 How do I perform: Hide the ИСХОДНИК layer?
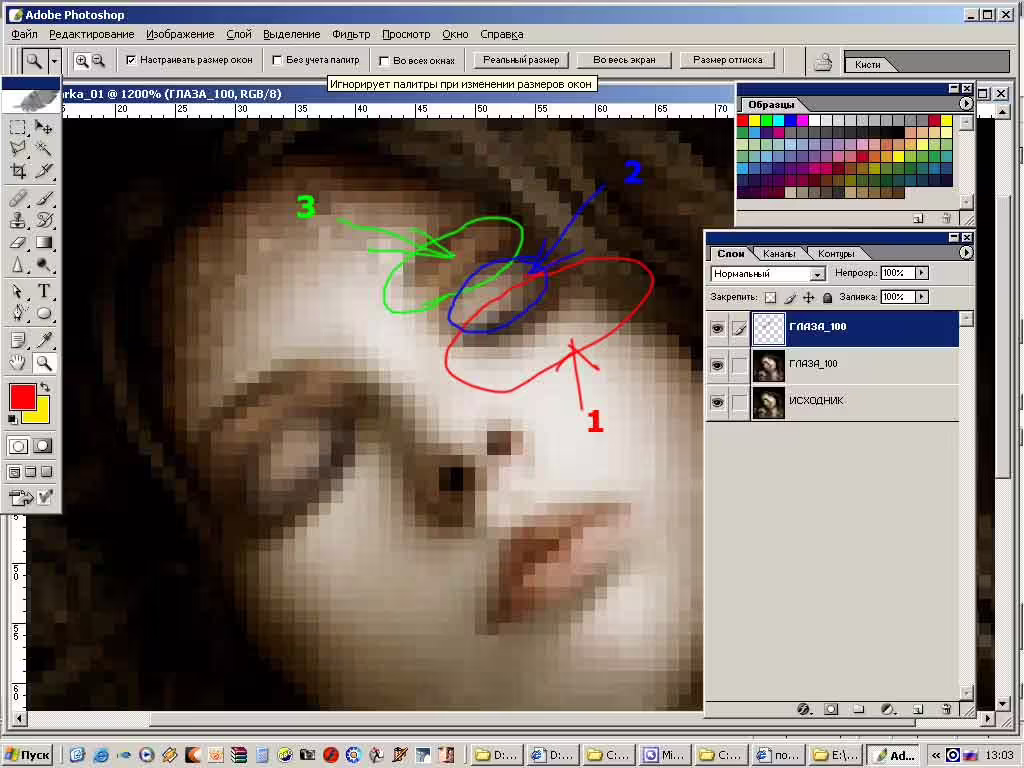[x=717, y=402]
